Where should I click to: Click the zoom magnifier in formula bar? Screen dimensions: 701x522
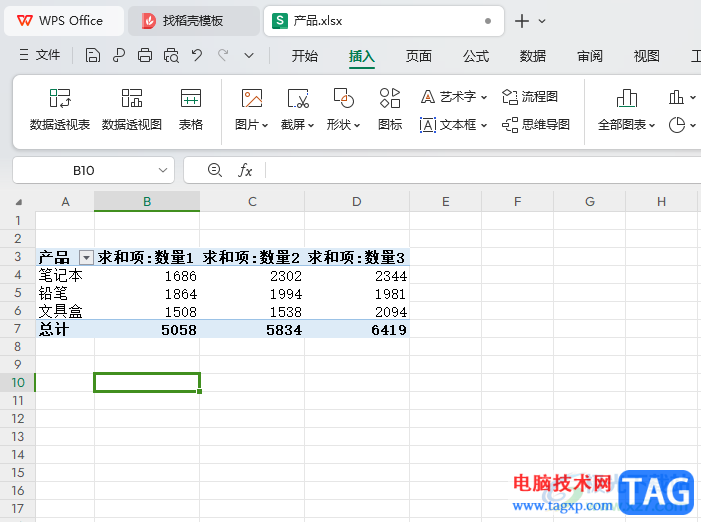coord(215,170)
